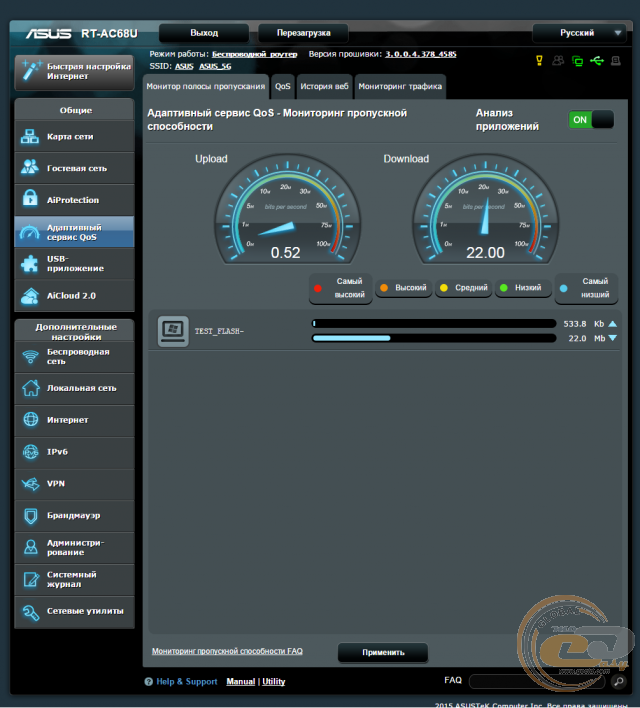Image resolution: width=640 pixels, height=708 pixels.
Task: Open the VPN arrows icon
Action: [31, 484]
